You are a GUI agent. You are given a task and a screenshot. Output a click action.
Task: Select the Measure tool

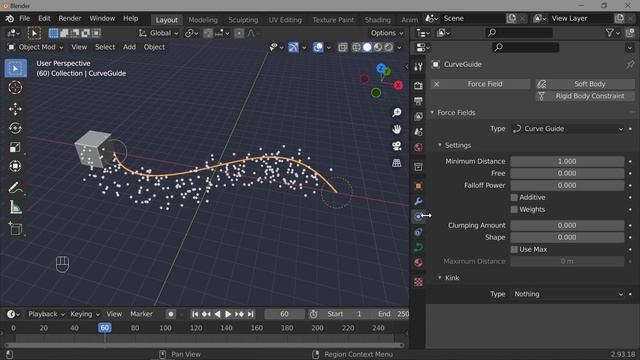tap(16, 207)
